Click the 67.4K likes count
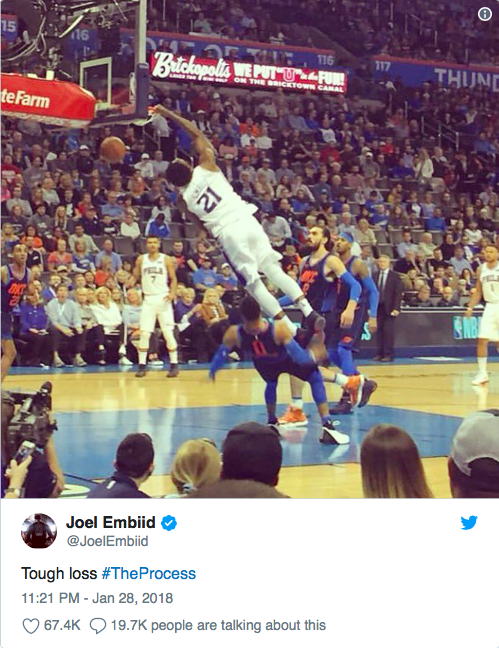 62,625
